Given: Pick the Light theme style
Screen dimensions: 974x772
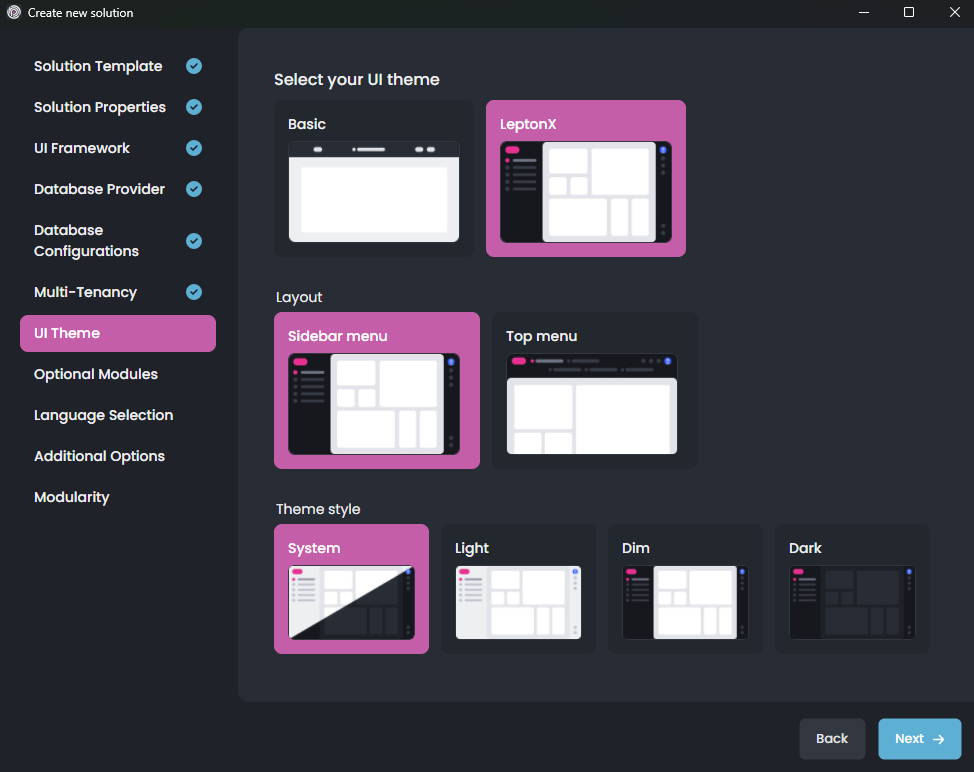Looking at the screenshot, I should pyautogui.click(x=518, y=588).
